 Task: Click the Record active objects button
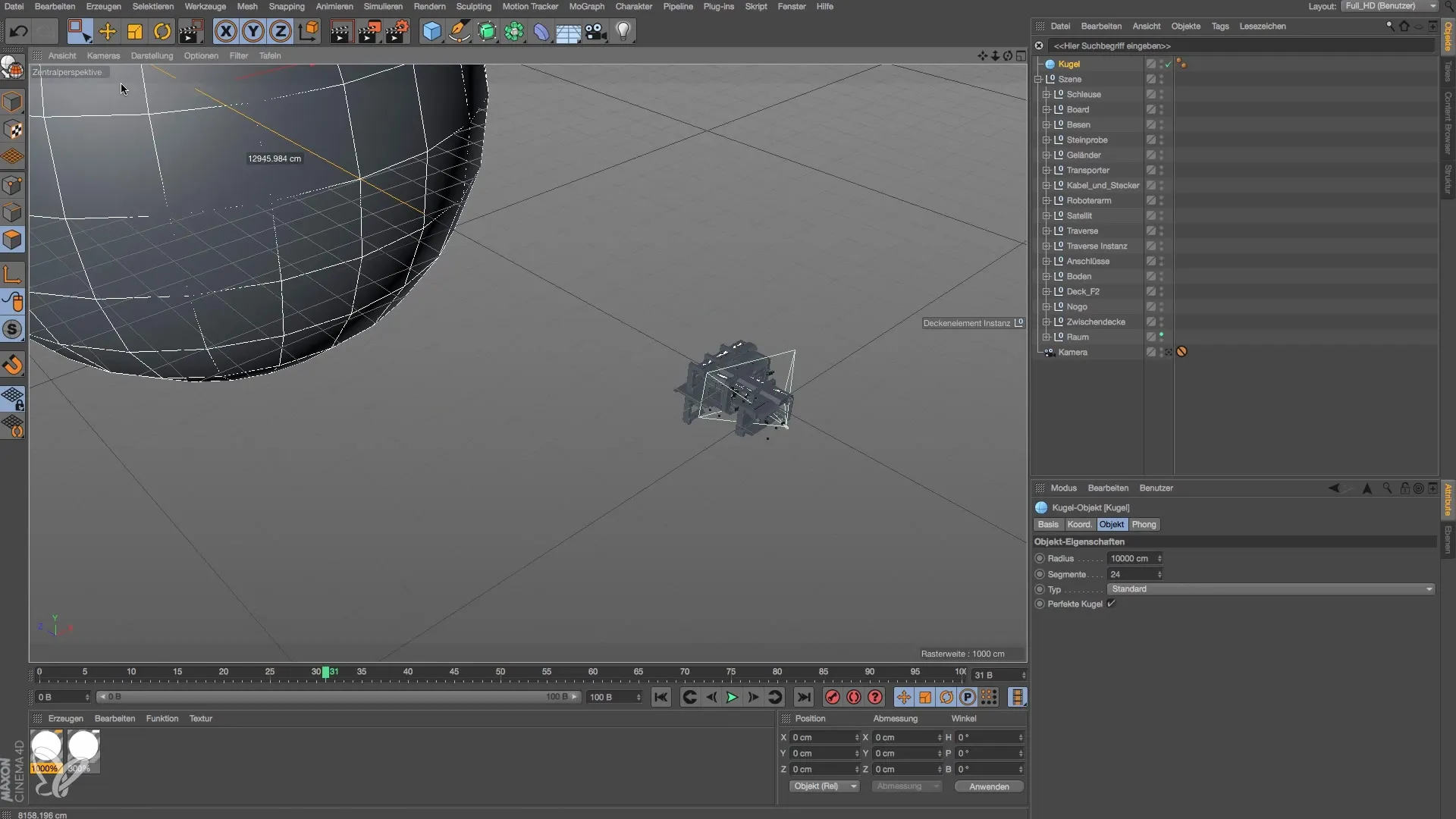[x=833, y=697]
